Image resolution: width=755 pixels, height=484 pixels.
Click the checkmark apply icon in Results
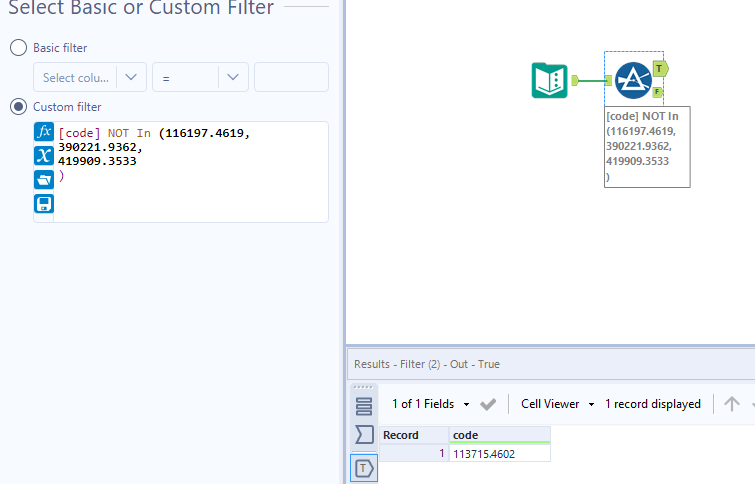488,405
